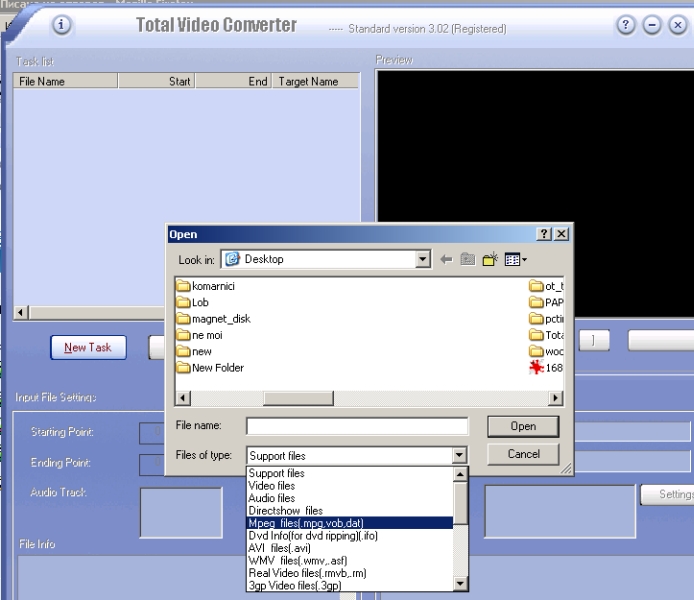Image resolution: width=694 pixels, height=600 pixels.
Task: Click the info icon in title bar
Action: click(x=62, y=26)
